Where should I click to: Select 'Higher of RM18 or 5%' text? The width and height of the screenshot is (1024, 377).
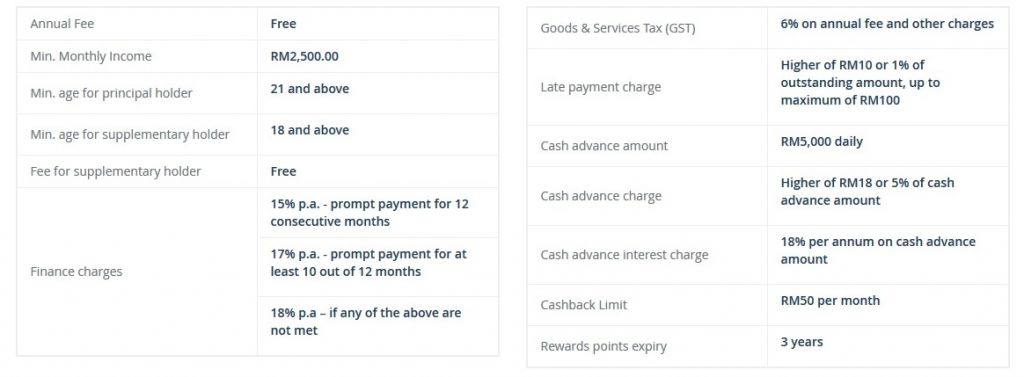(867, 191)
